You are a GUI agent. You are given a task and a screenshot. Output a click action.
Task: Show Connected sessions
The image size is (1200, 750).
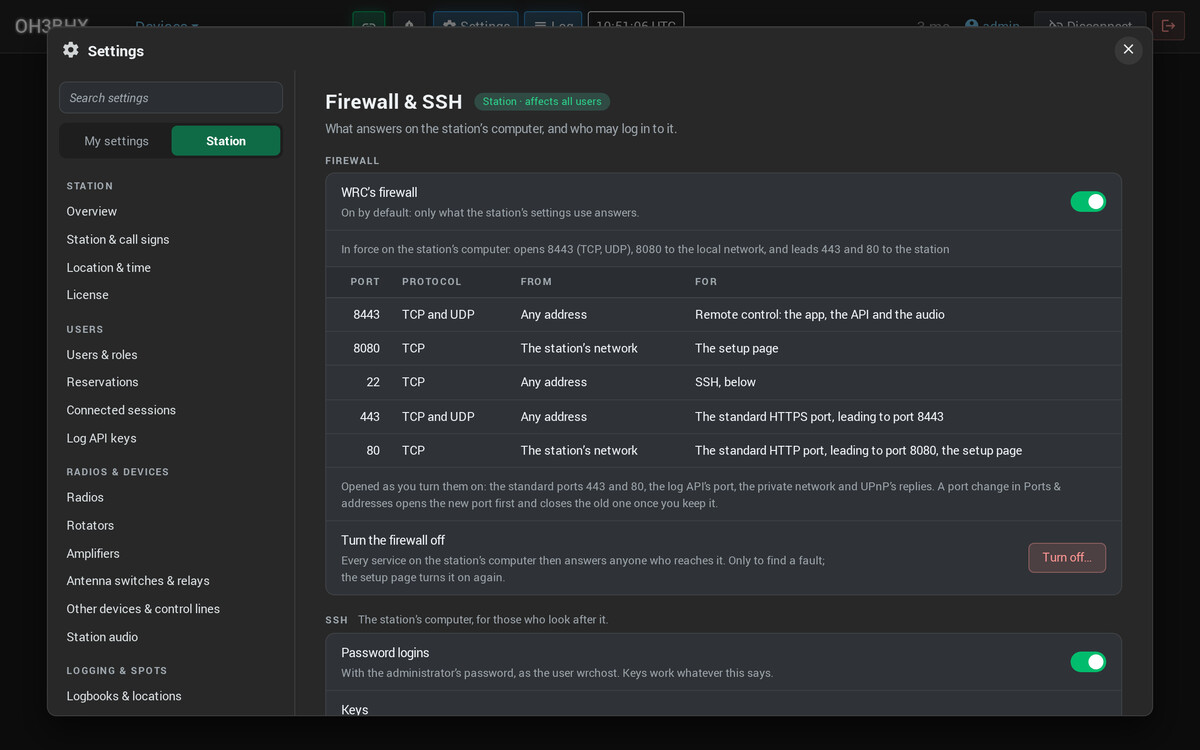tap(121, 410)
